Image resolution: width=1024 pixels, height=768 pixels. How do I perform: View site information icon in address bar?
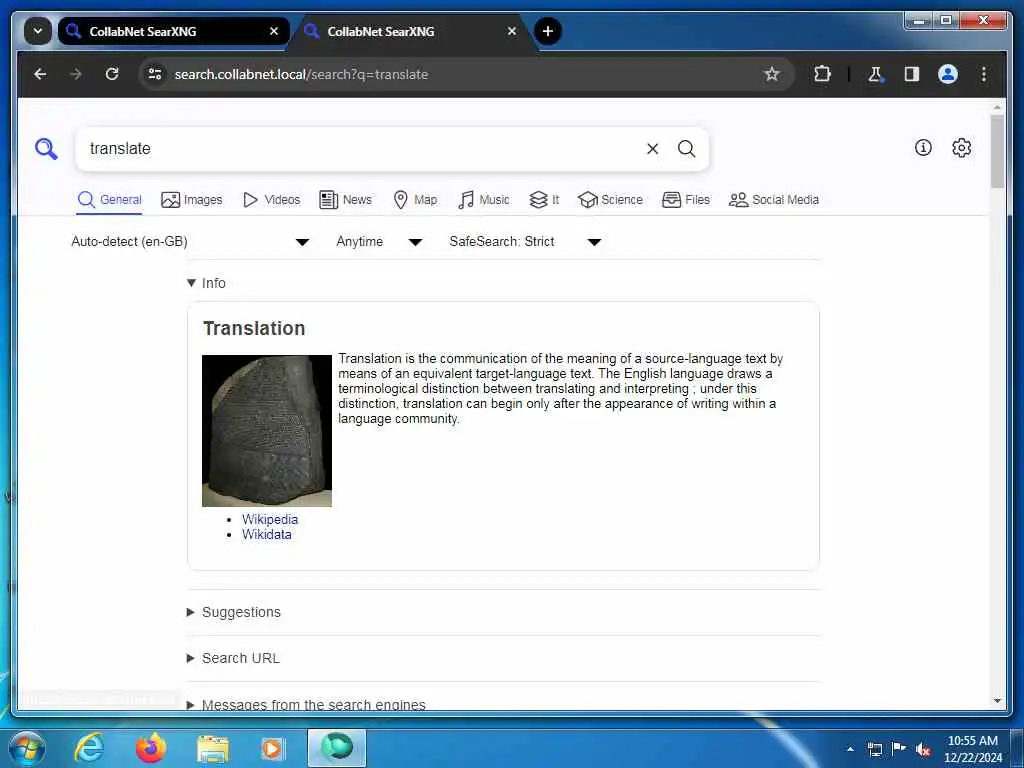pyautogui.click(x=155, y=74)
